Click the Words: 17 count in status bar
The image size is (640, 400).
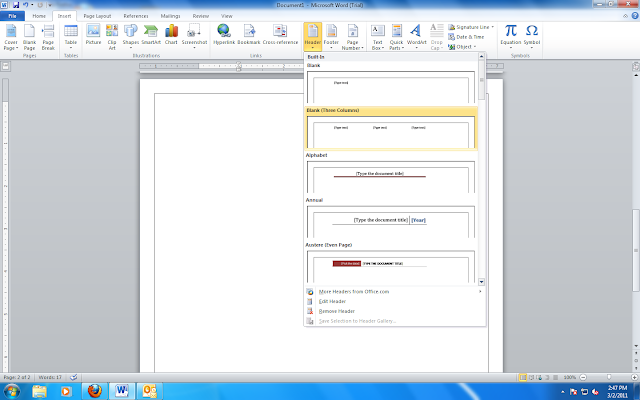[x=50, y=378]
